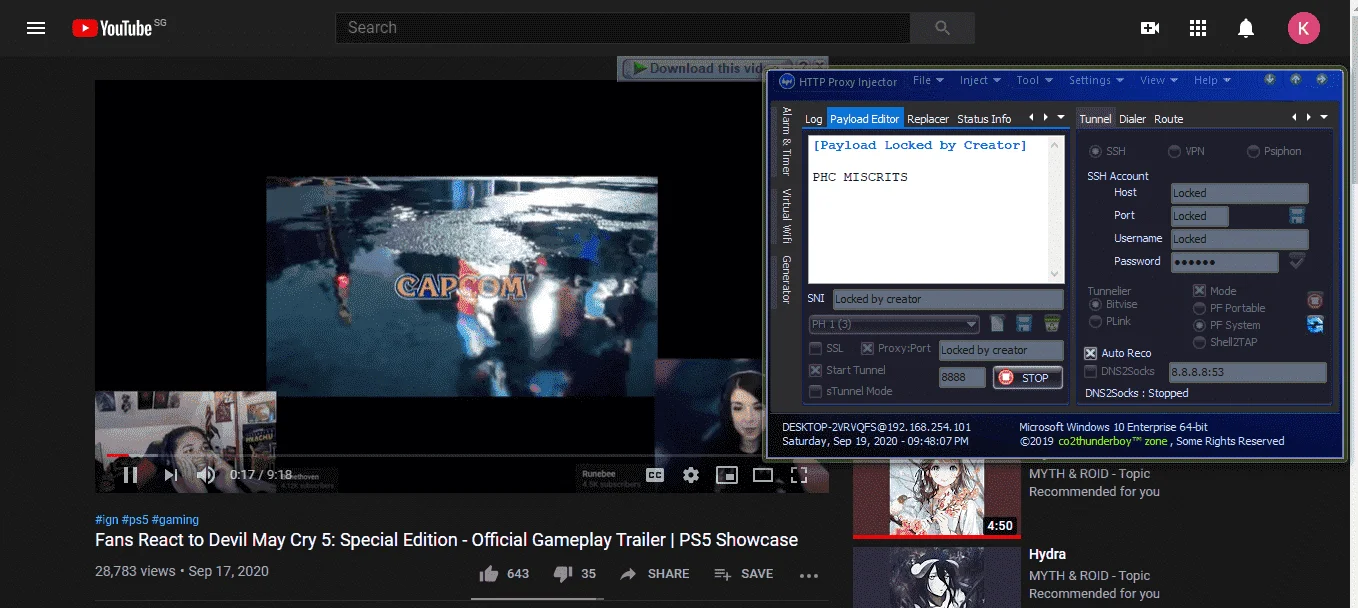The width and height of the screenshot is (1358, 608).
Task: Expand the View dropdown menu
Action: pos(1158,81)
